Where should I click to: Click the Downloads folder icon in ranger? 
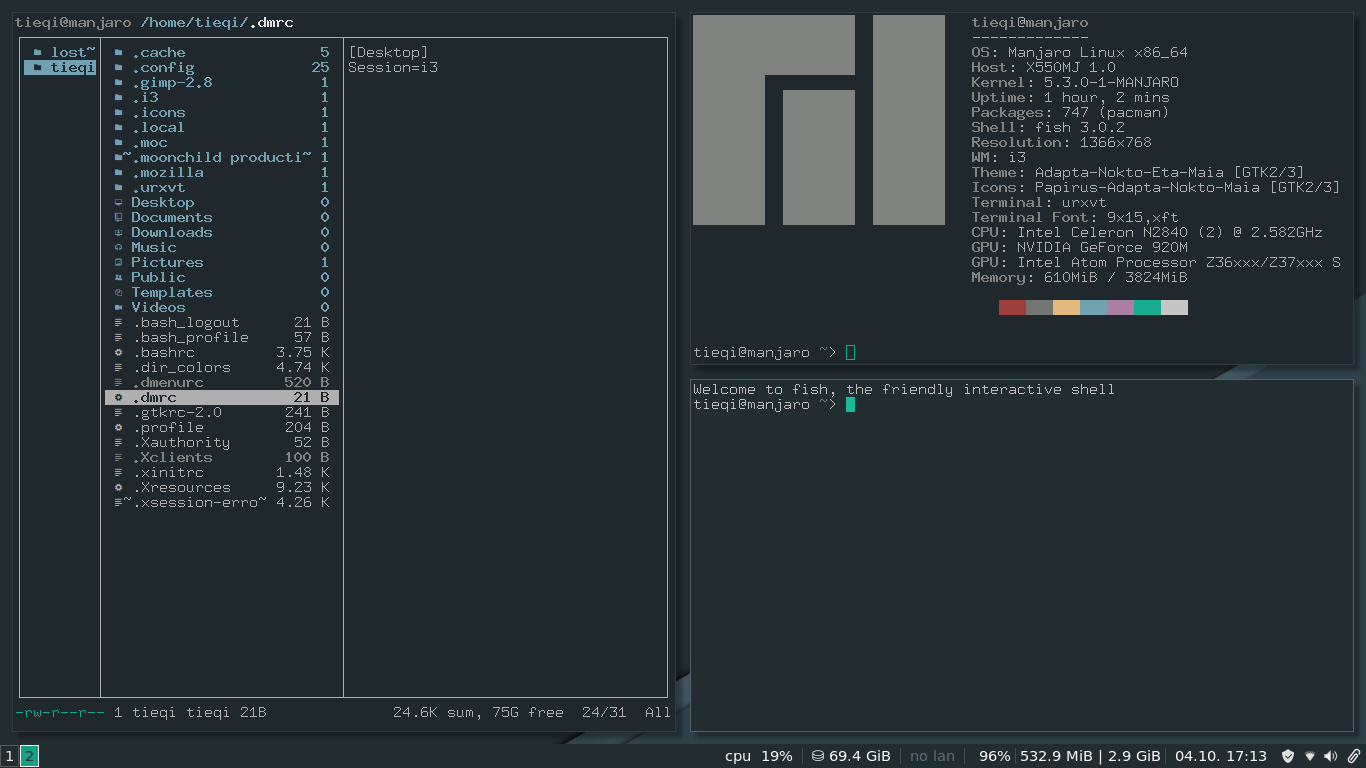(119, 233)
